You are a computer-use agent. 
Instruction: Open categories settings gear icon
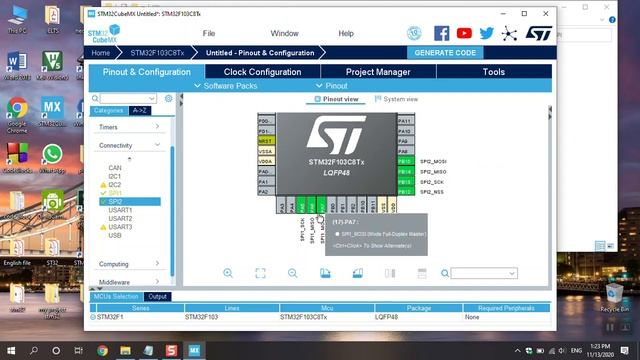coord(169,98)
